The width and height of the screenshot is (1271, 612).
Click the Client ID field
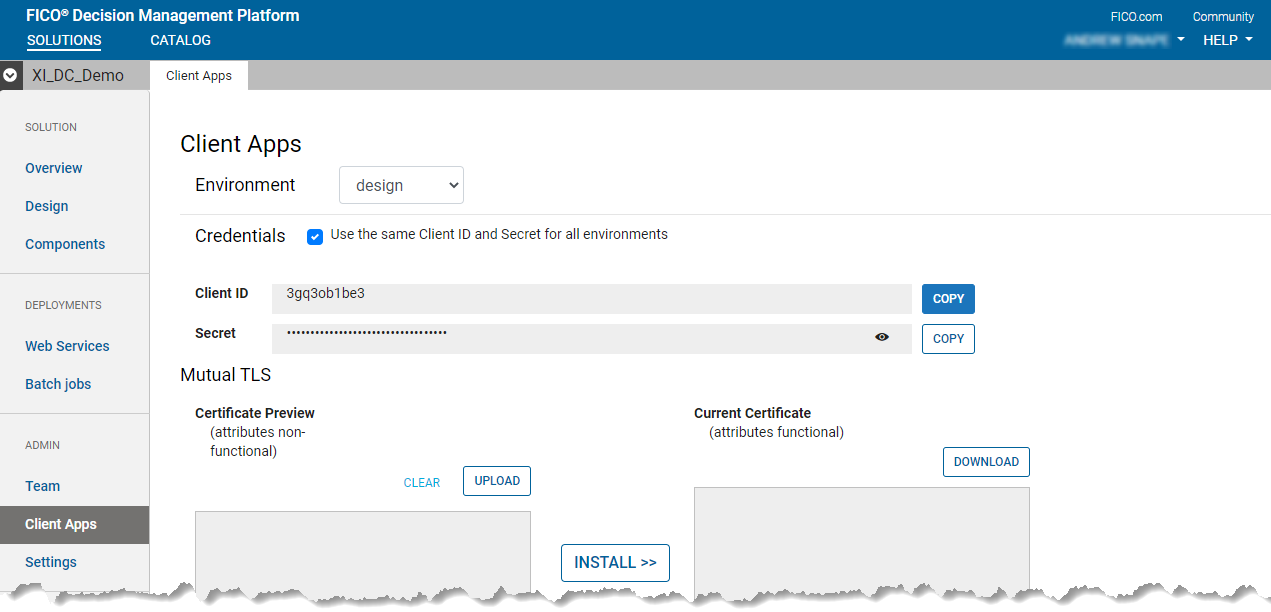pos(592,299)
